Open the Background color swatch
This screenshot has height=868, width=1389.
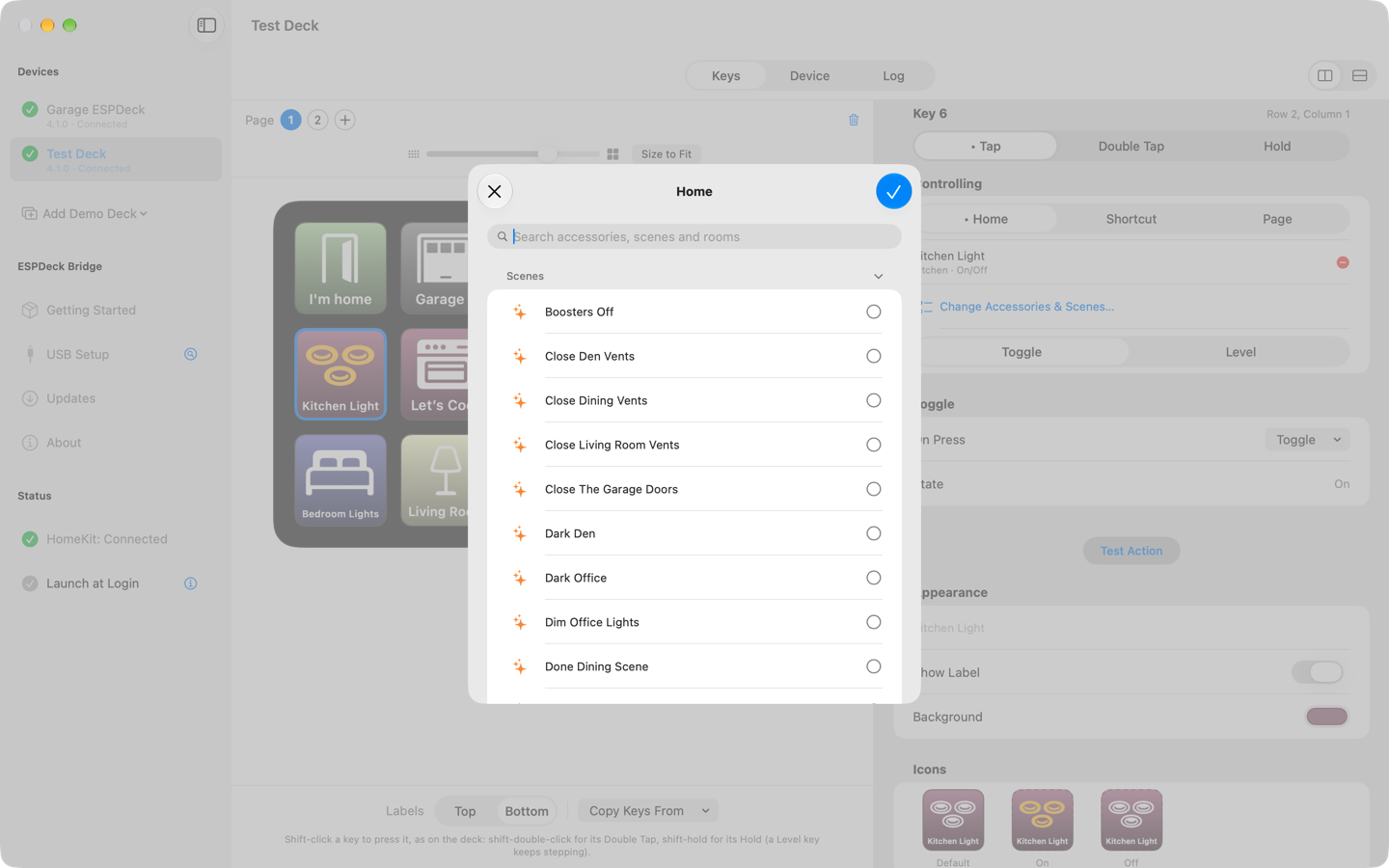coord(1326,717)
